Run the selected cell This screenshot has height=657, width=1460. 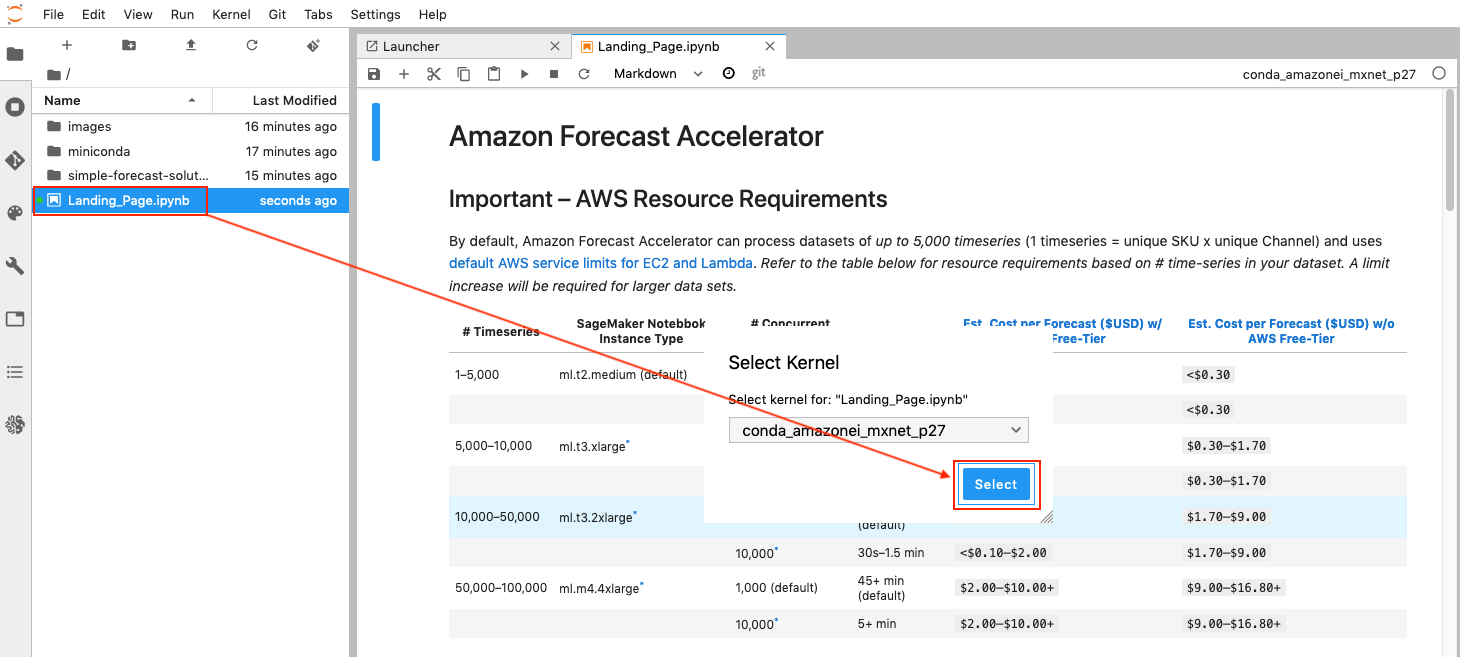click(x=524, y=74)
